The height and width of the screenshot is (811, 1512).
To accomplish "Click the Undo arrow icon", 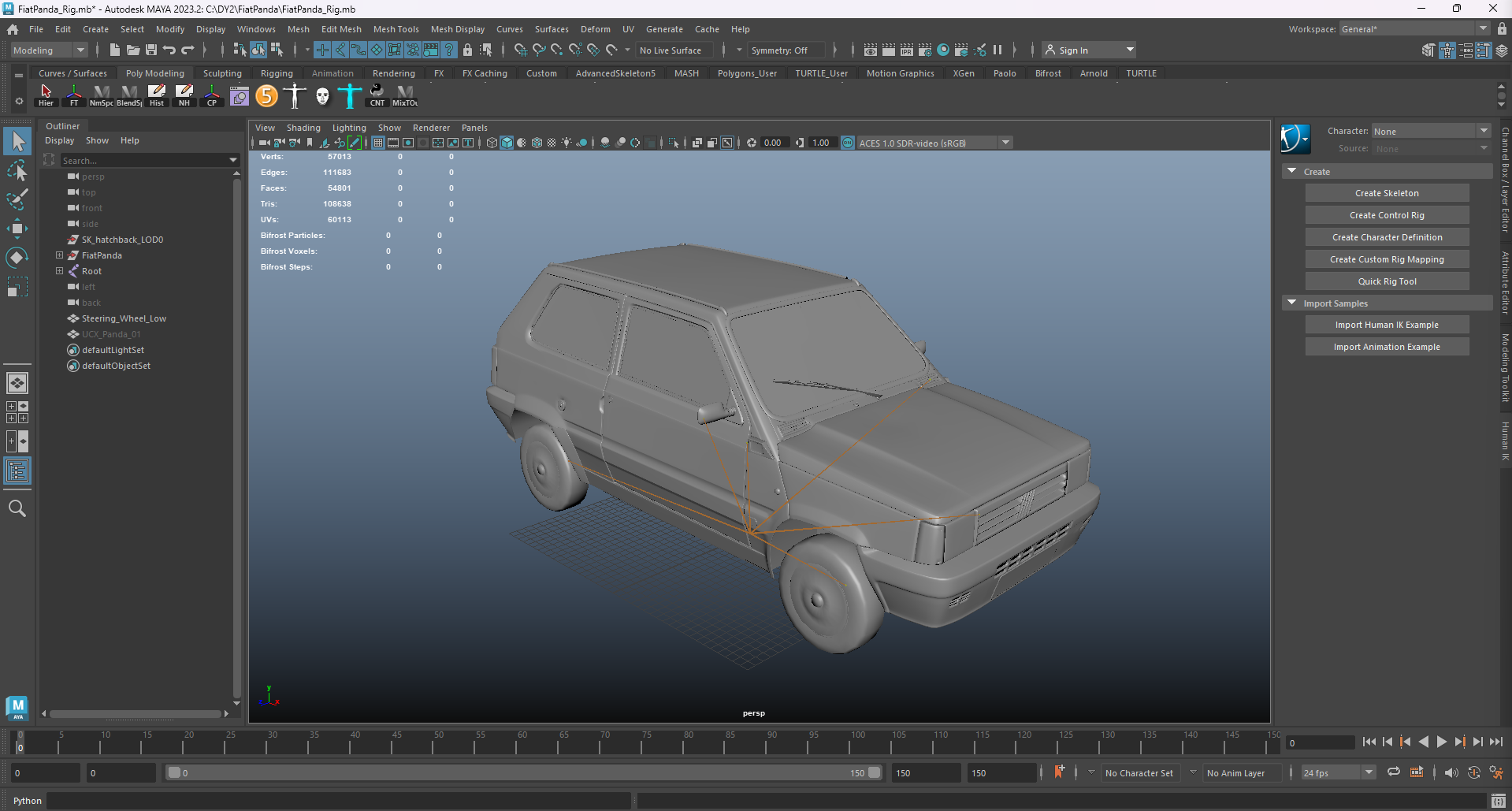I will (169, 50).
